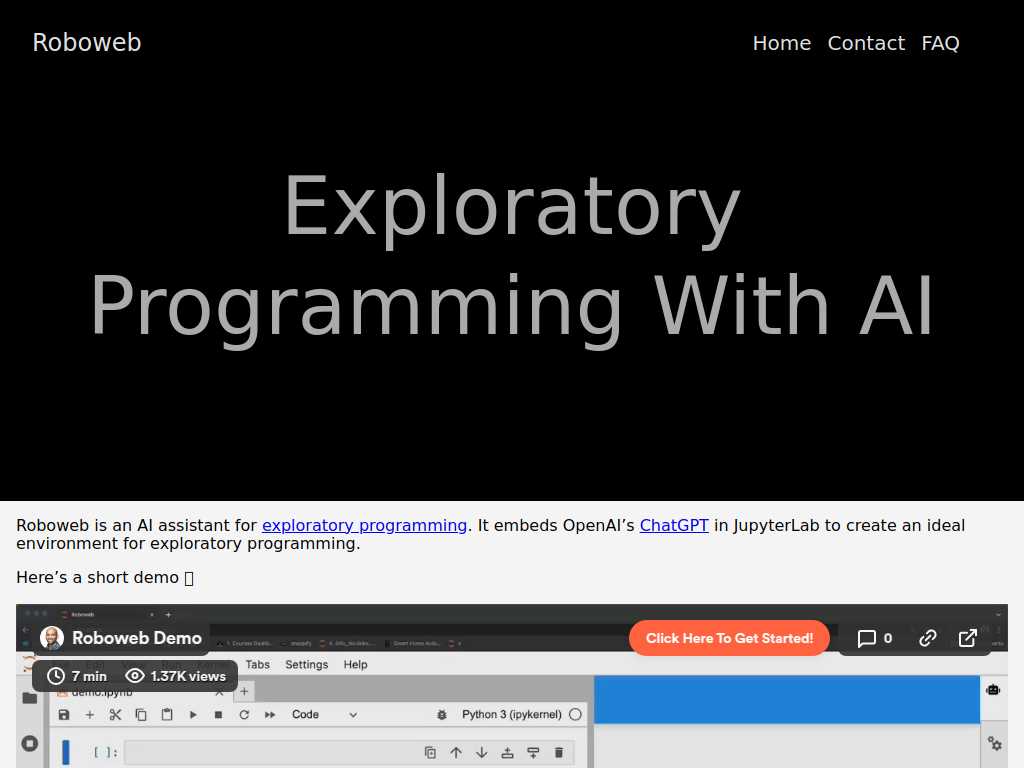Click the duplicate cell icon in cell toolbar

[x=430, y=753]
